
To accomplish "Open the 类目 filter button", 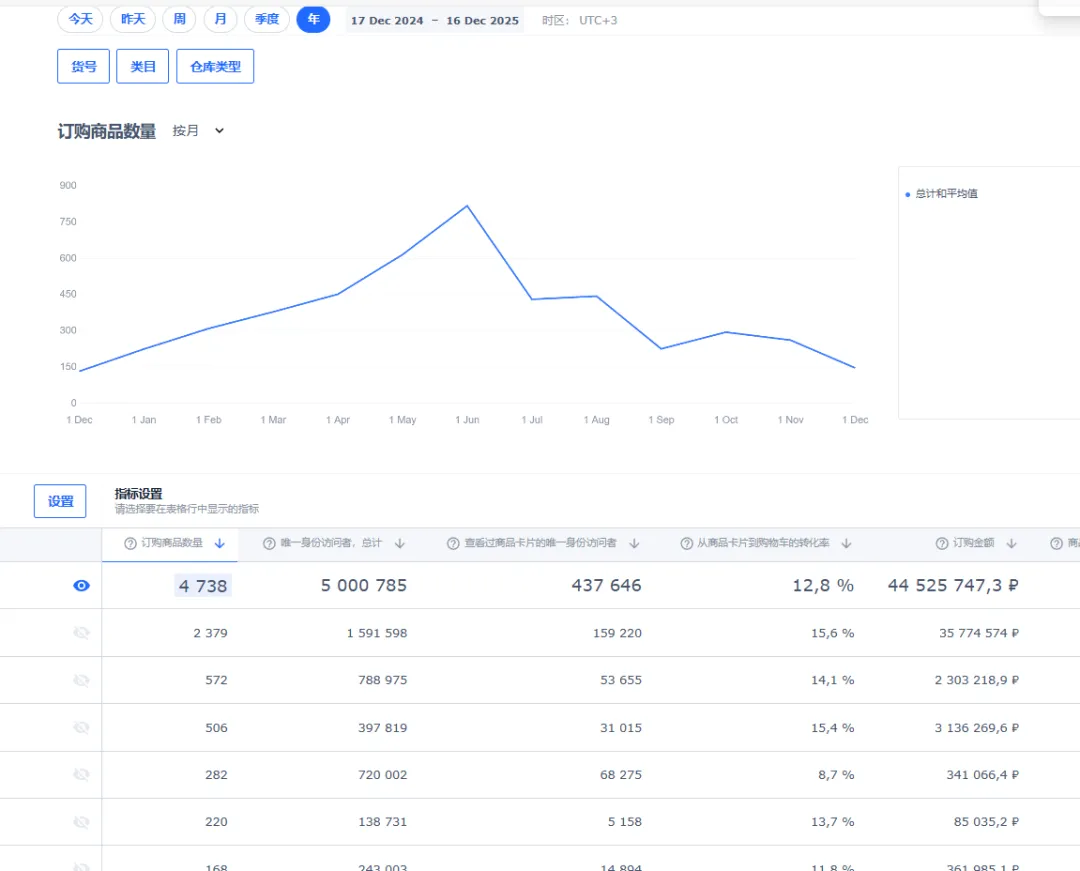I will [143, 67].
